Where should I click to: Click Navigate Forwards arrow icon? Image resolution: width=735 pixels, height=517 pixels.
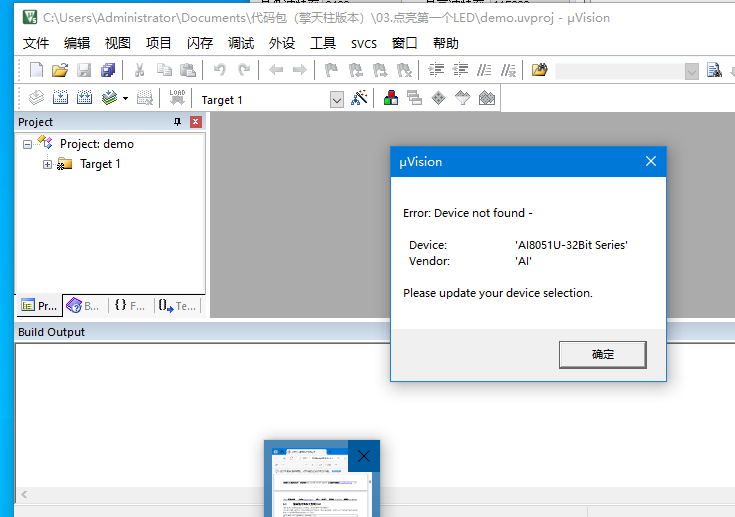pyautogui.click(x=300, y=70)
